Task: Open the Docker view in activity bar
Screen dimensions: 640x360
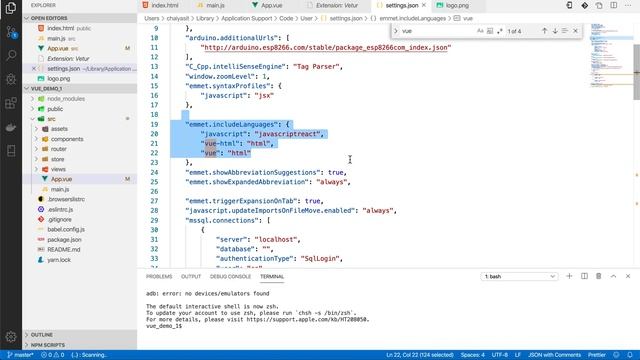Action: tap(11, 127)
